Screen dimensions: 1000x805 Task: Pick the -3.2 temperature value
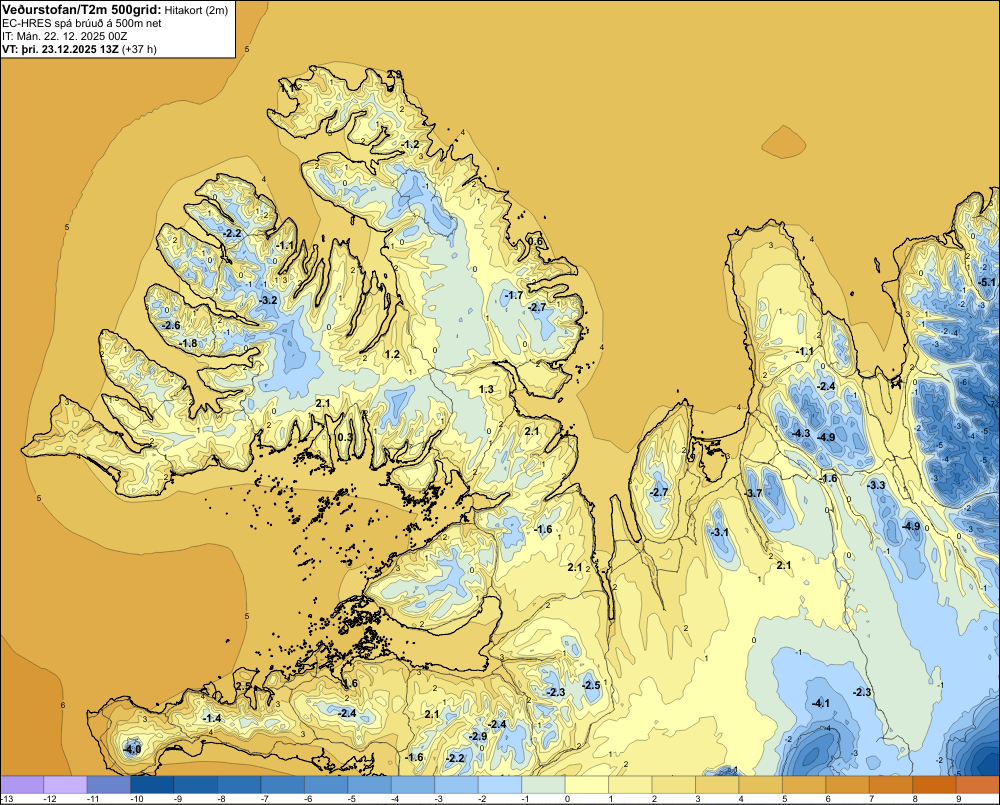pyautogui.click(x=268, y=300)
